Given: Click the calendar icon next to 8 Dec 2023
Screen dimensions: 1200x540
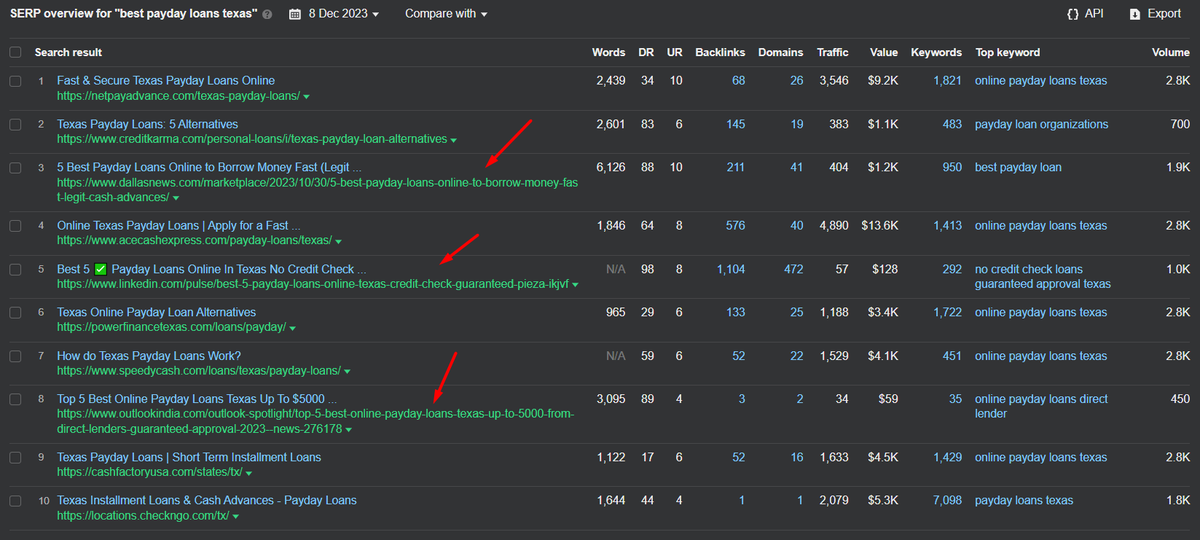Looking at the screenshot, I should pos(295,14).
